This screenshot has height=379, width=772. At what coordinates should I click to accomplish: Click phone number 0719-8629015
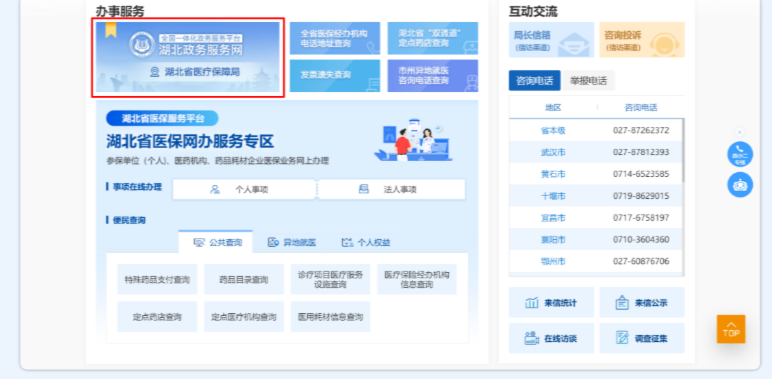coord(641,196)
